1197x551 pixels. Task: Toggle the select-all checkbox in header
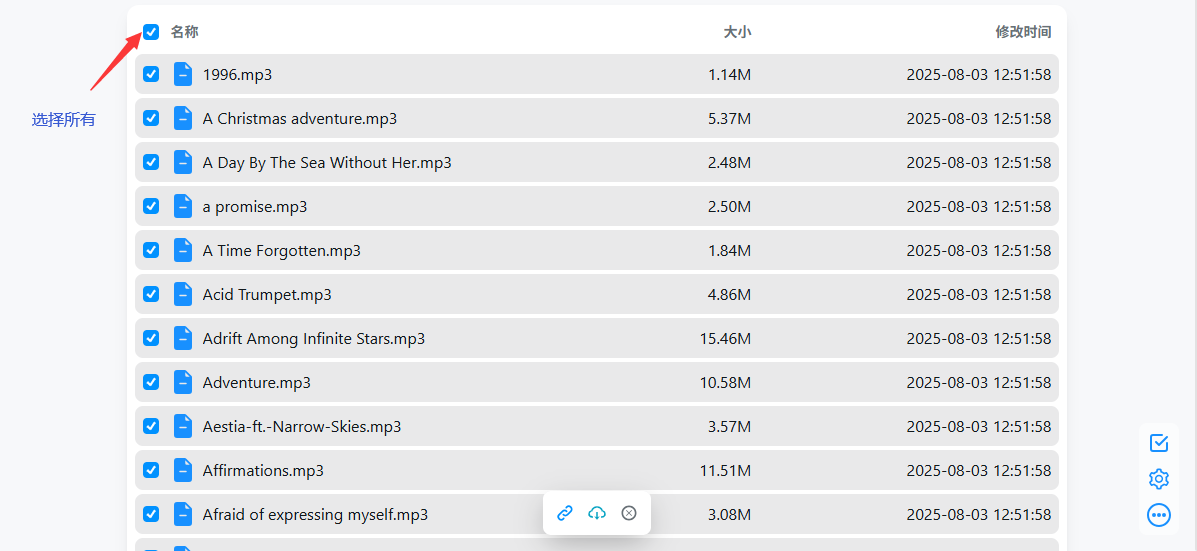151,32
